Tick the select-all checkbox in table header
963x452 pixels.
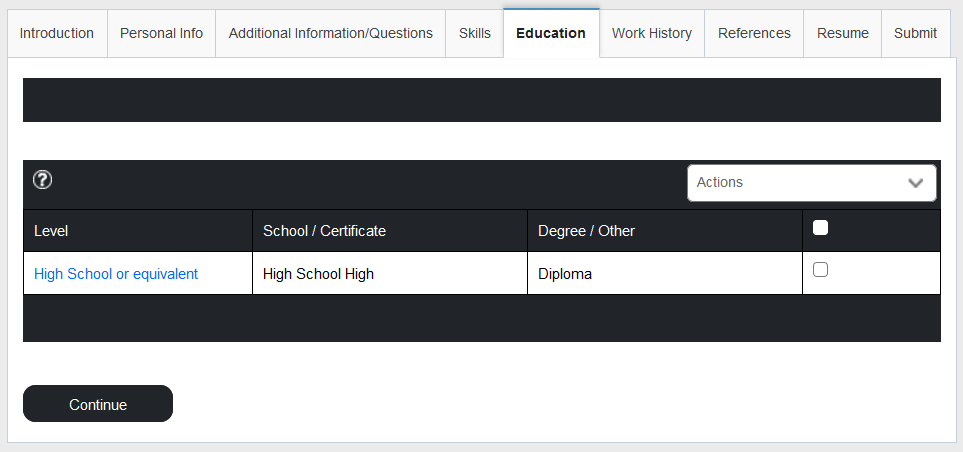click(820, 228)
